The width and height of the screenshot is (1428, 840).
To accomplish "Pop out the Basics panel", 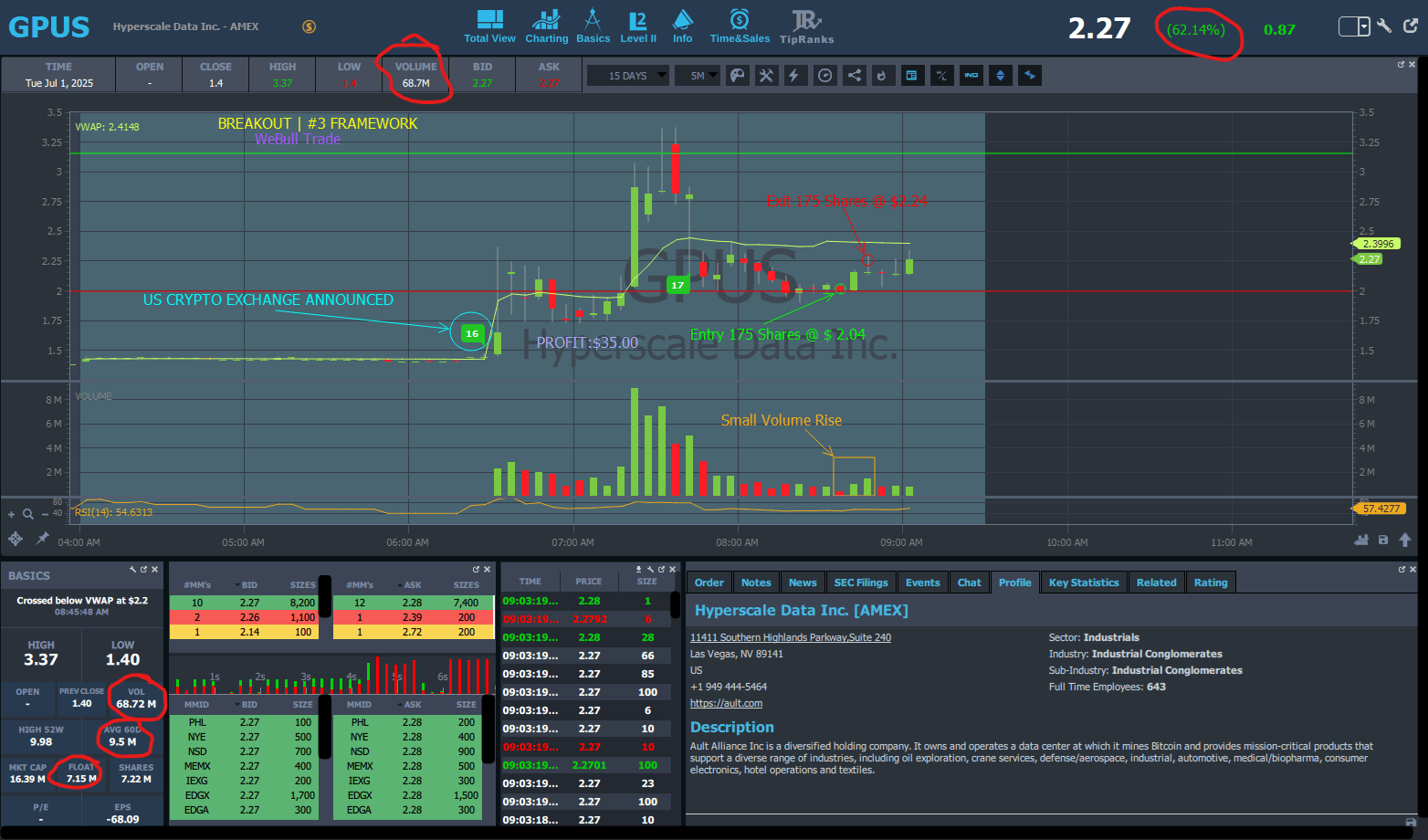I will [143, 569].
